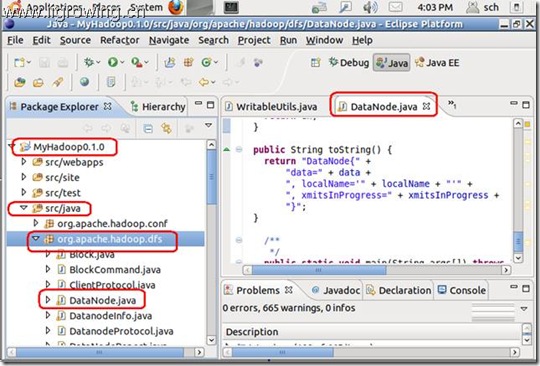540x366 pixels.
Task: Click the mail envelope icon in top panel
Action: click(x=395, y=7)
